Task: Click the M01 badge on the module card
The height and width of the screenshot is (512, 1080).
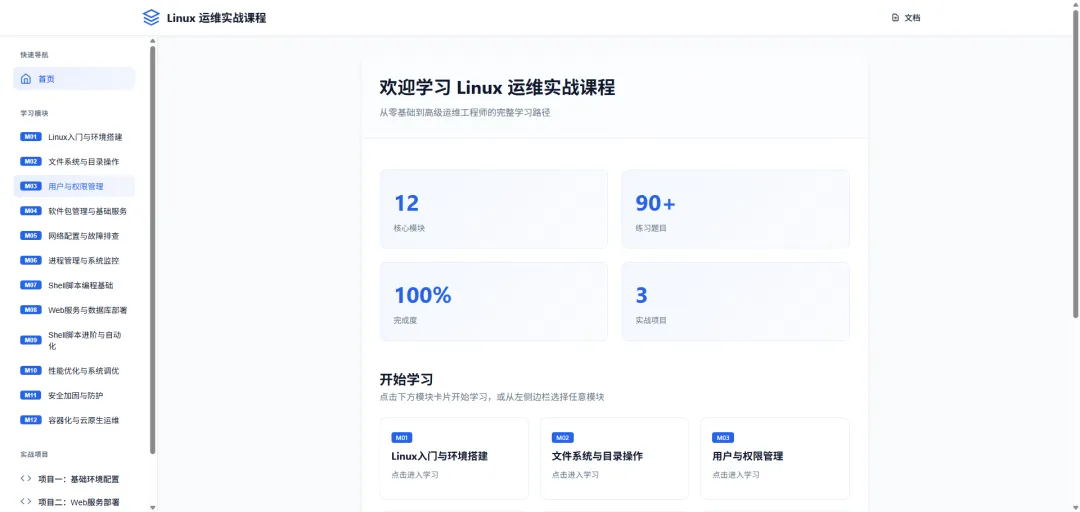Action: [x=402, y=438]
